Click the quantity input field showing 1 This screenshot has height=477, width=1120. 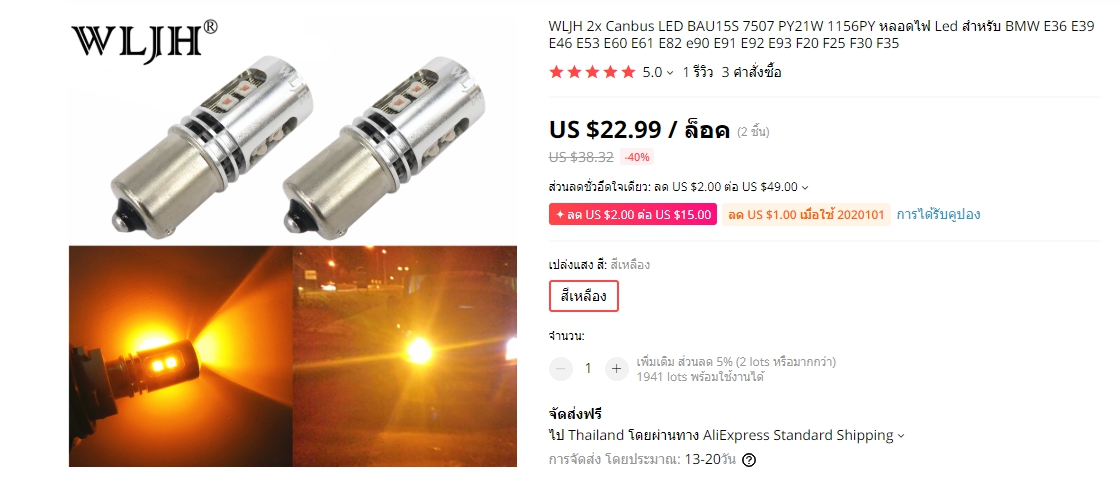588,368
